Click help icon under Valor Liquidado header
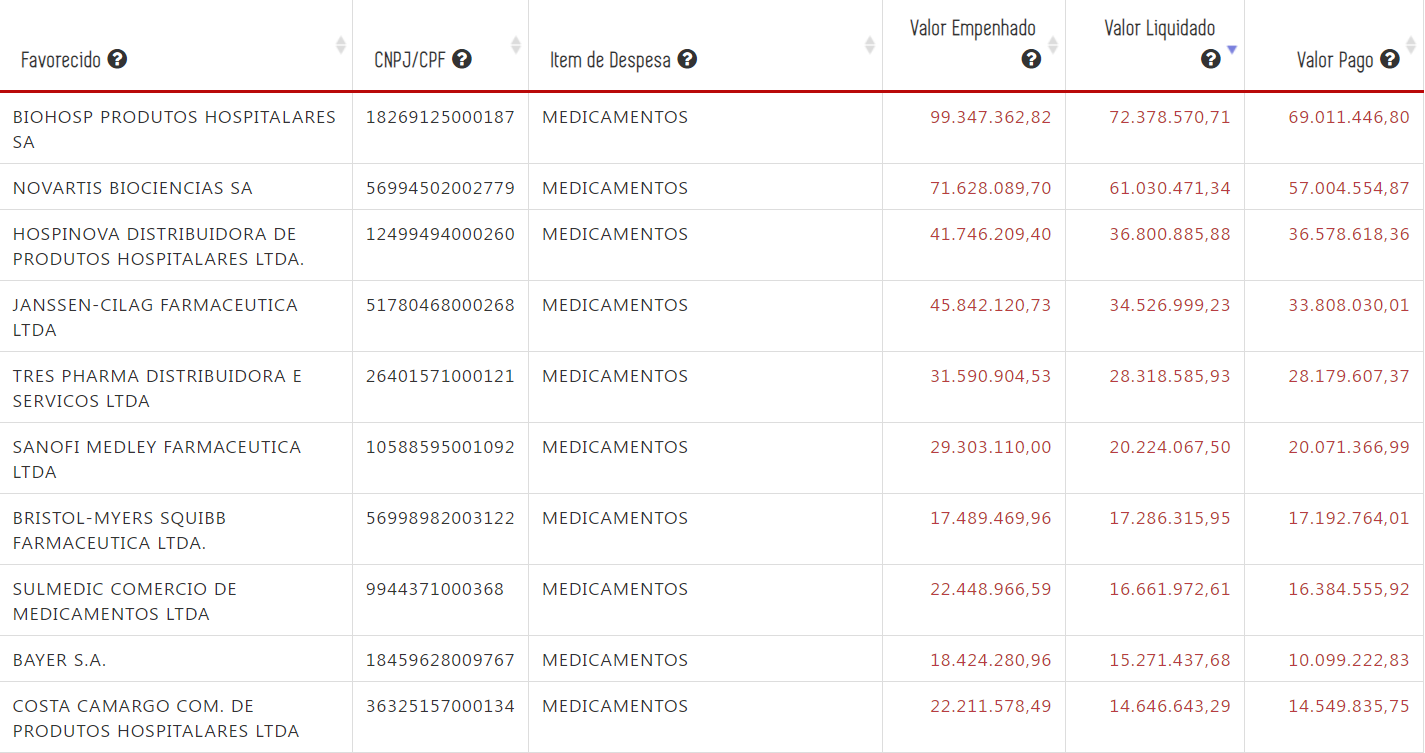This screenshot has height=753, width=1425. 1210,59
